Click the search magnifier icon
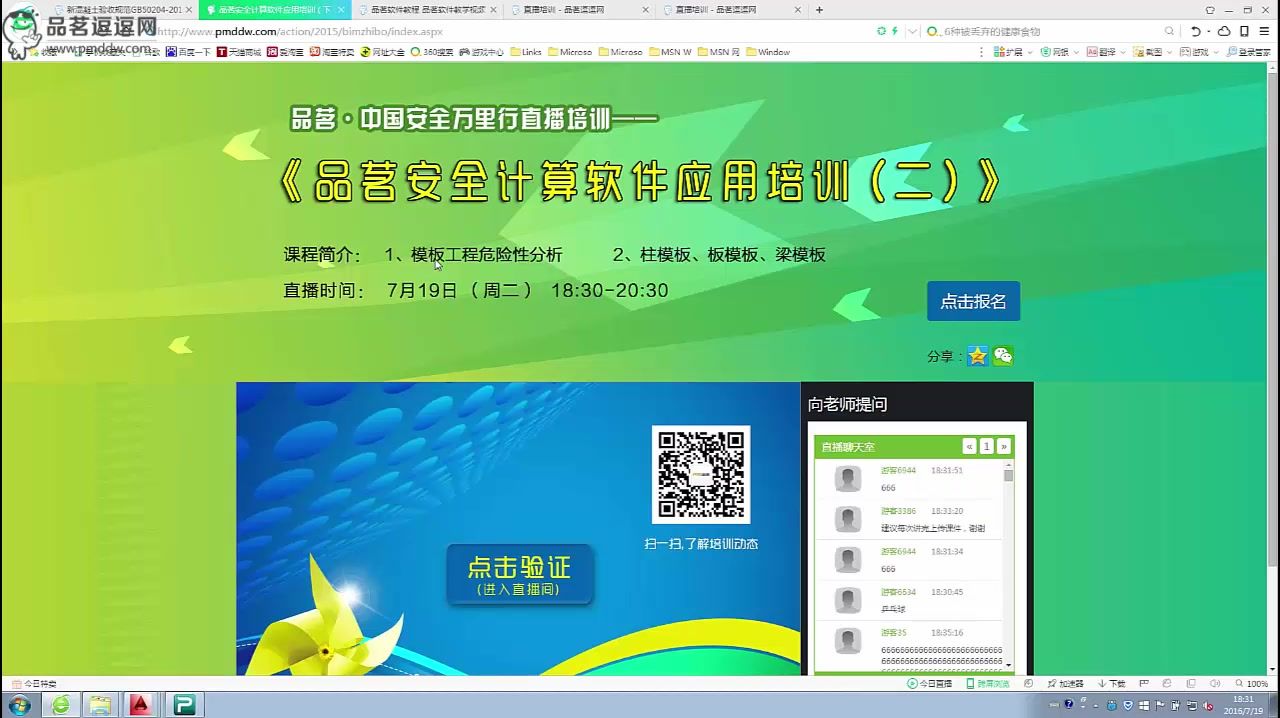This screenshot has height=718, width=1280. [1169, 32]
